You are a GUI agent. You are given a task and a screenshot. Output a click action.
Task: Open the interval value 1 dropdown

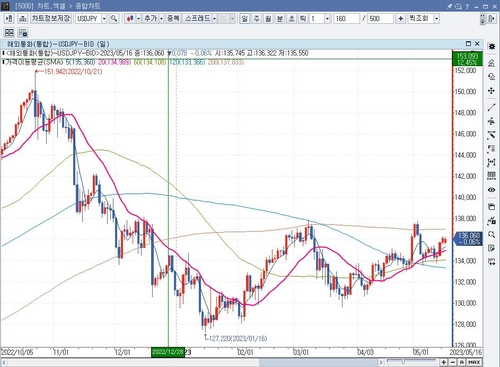coord(327,19)
